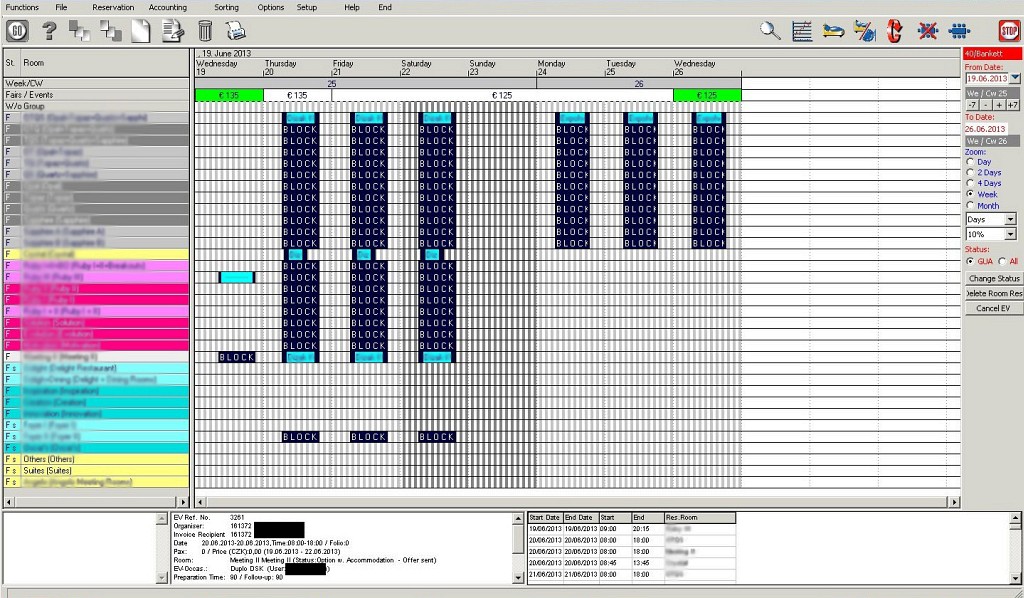1024x598 pixels.
Task: Click the crossed-out conference table icon
Action: (927, 31)
